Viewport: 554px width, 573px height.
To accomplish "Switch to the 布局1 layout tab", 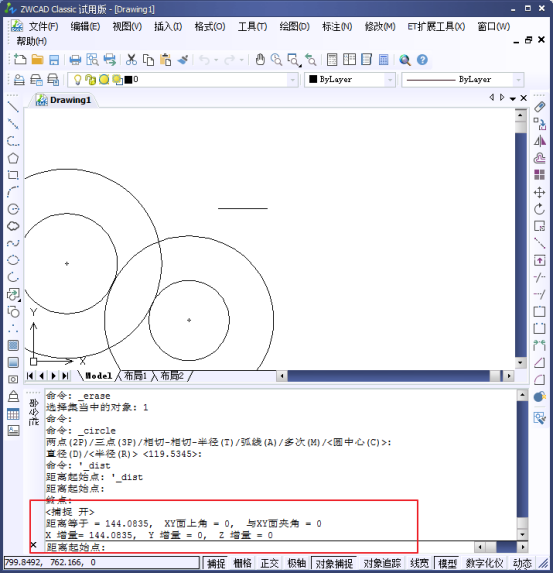I will pos(135,376).
